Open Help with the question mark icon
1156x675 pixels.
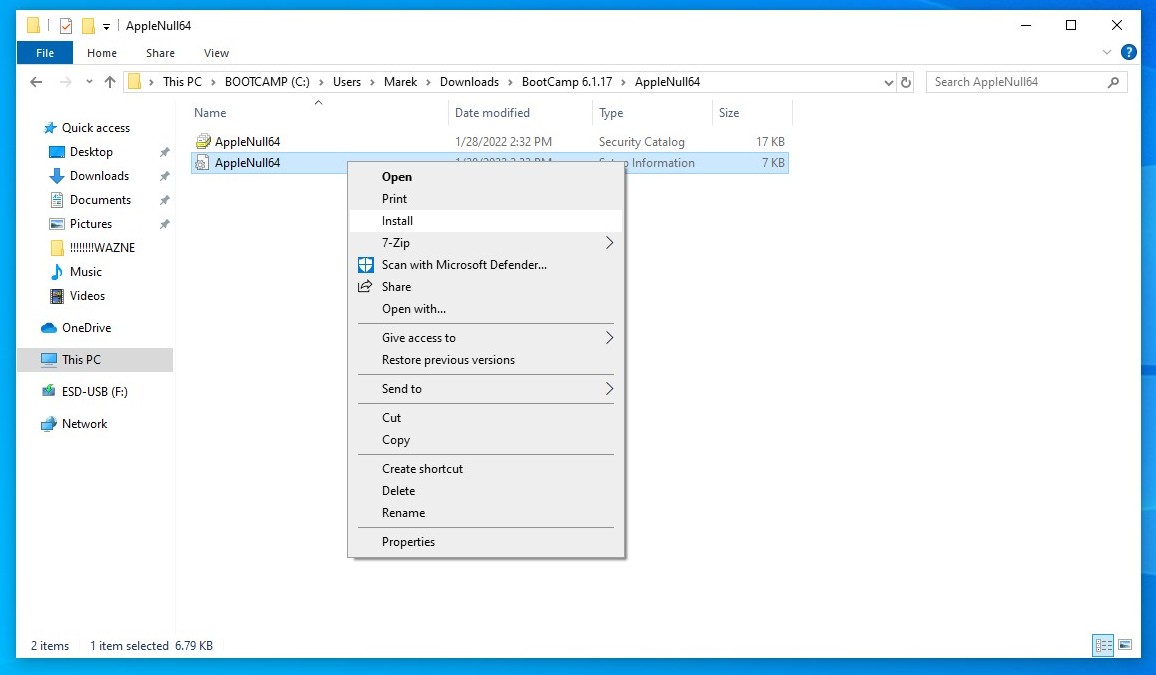click(1128, 52)
